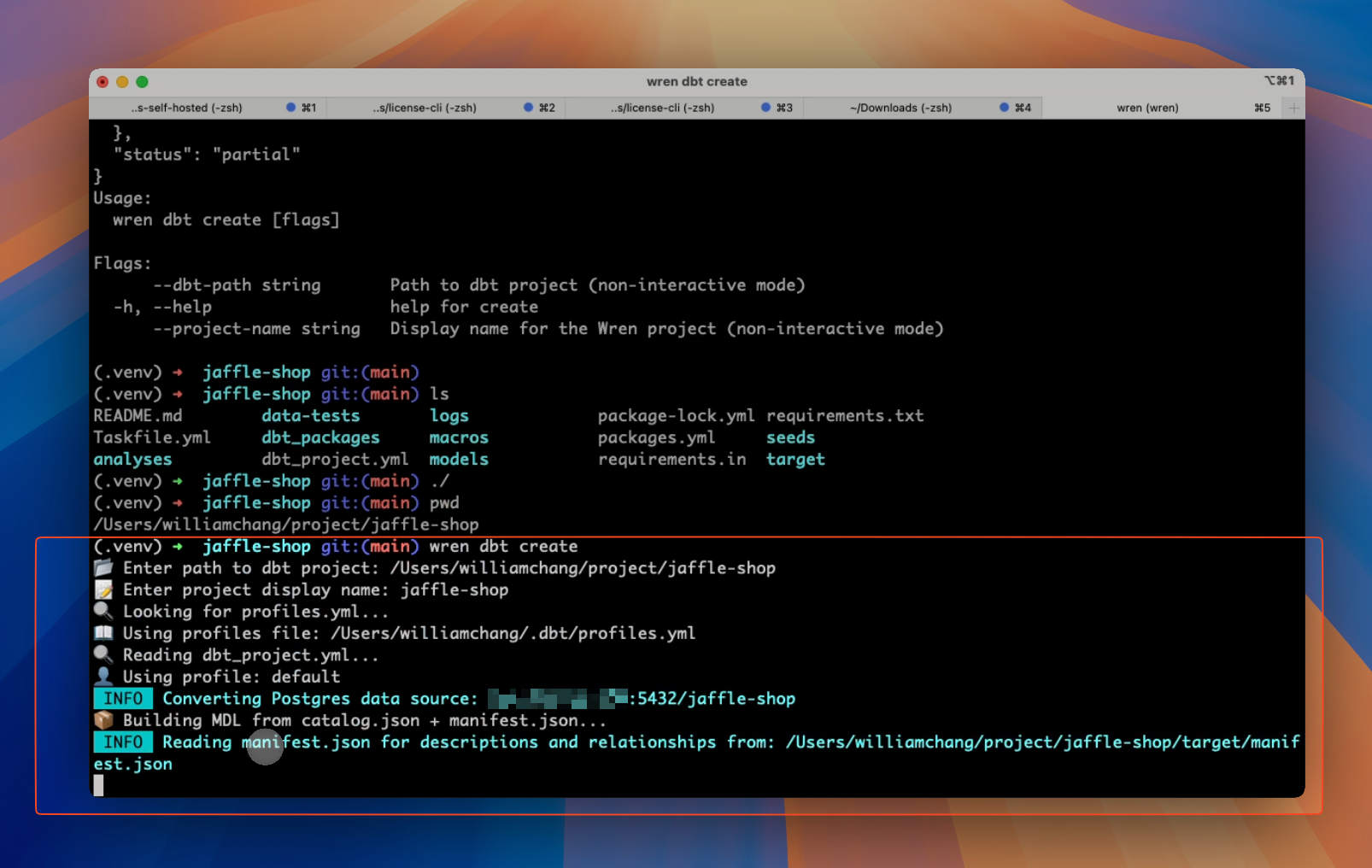Click dbt_project.yml in the ls output

(x=334, y=459)
